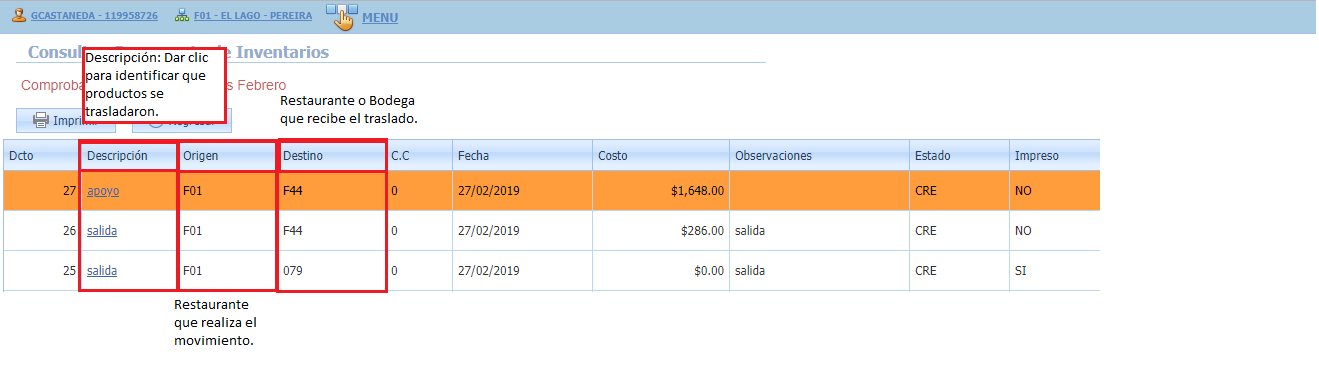Click the Regresar button
1319x365 pixels.
pyautogui.click(x=182, y=120)
